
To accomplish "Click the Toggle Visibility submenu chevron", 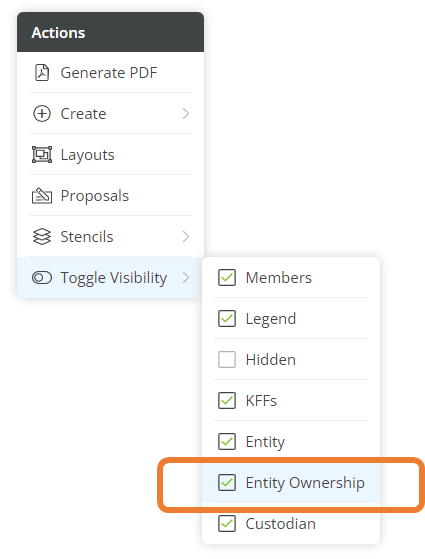I will pos(186,277).
